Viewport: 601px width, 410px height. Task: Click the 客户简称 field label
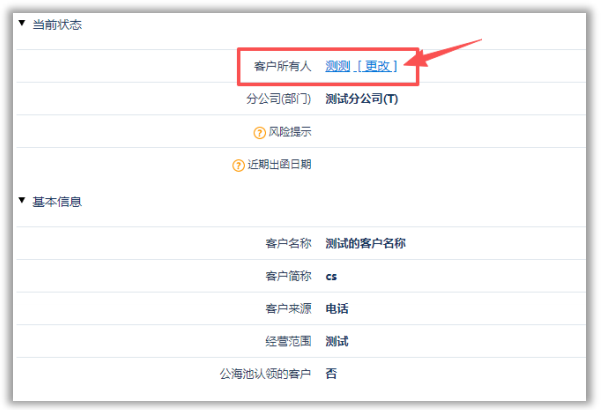point(288,276)
